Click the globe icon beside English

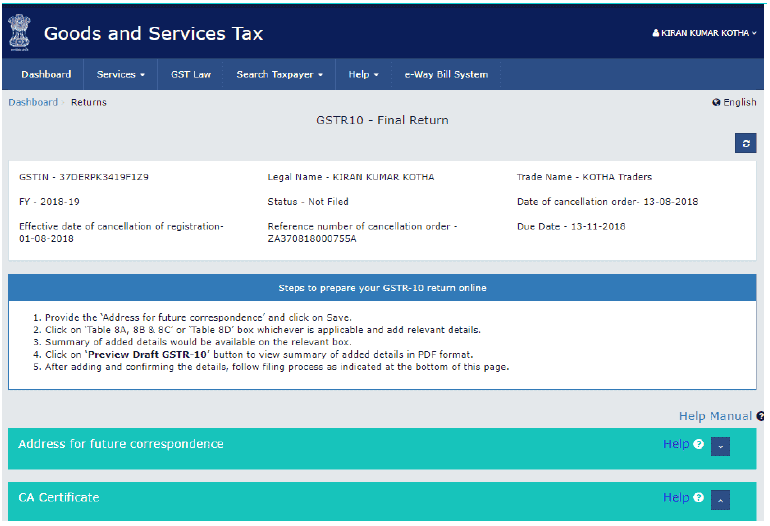[716, 102]
